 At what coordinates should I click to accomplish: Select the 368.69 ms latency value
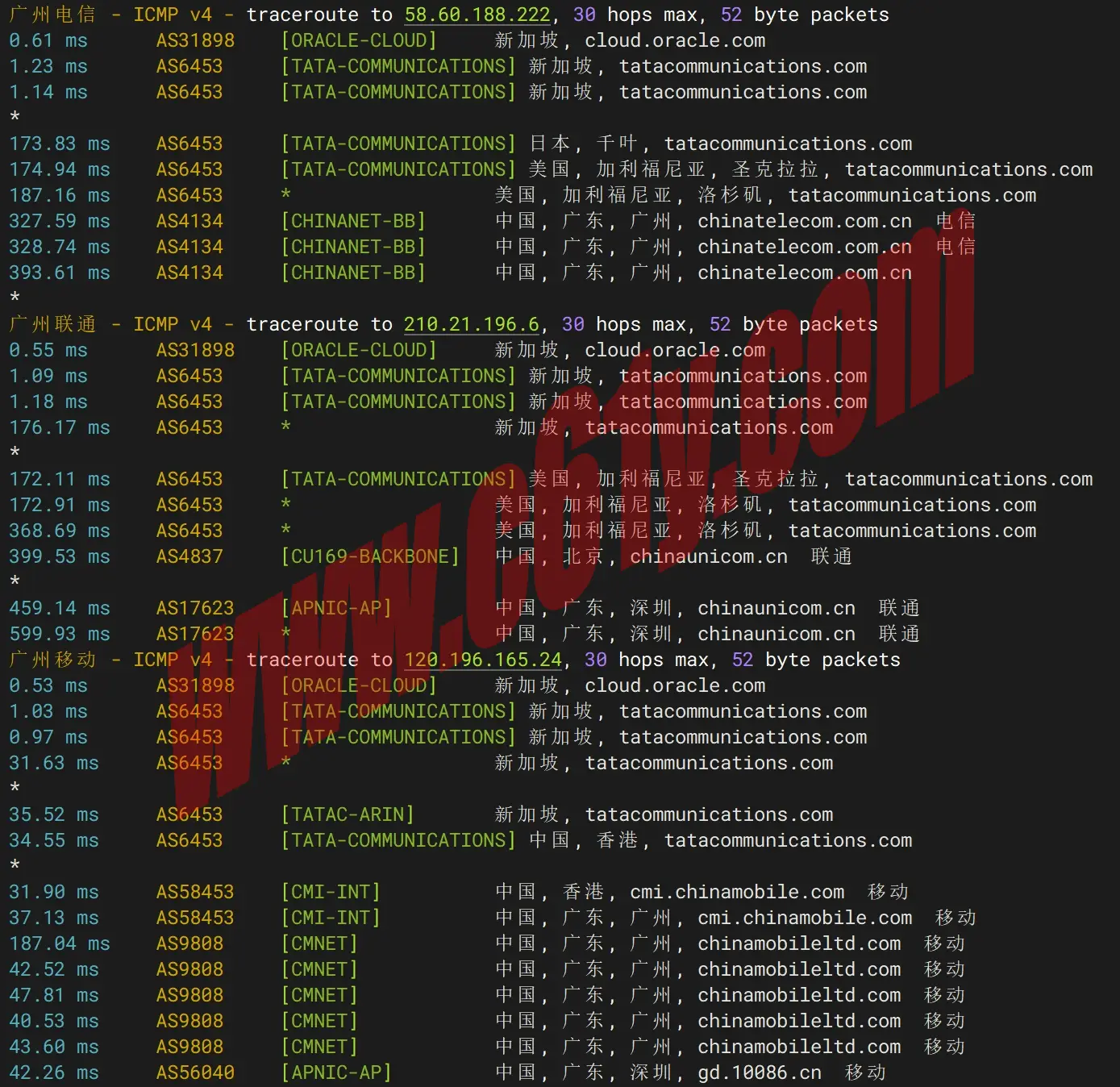click(x=60, y=531)
